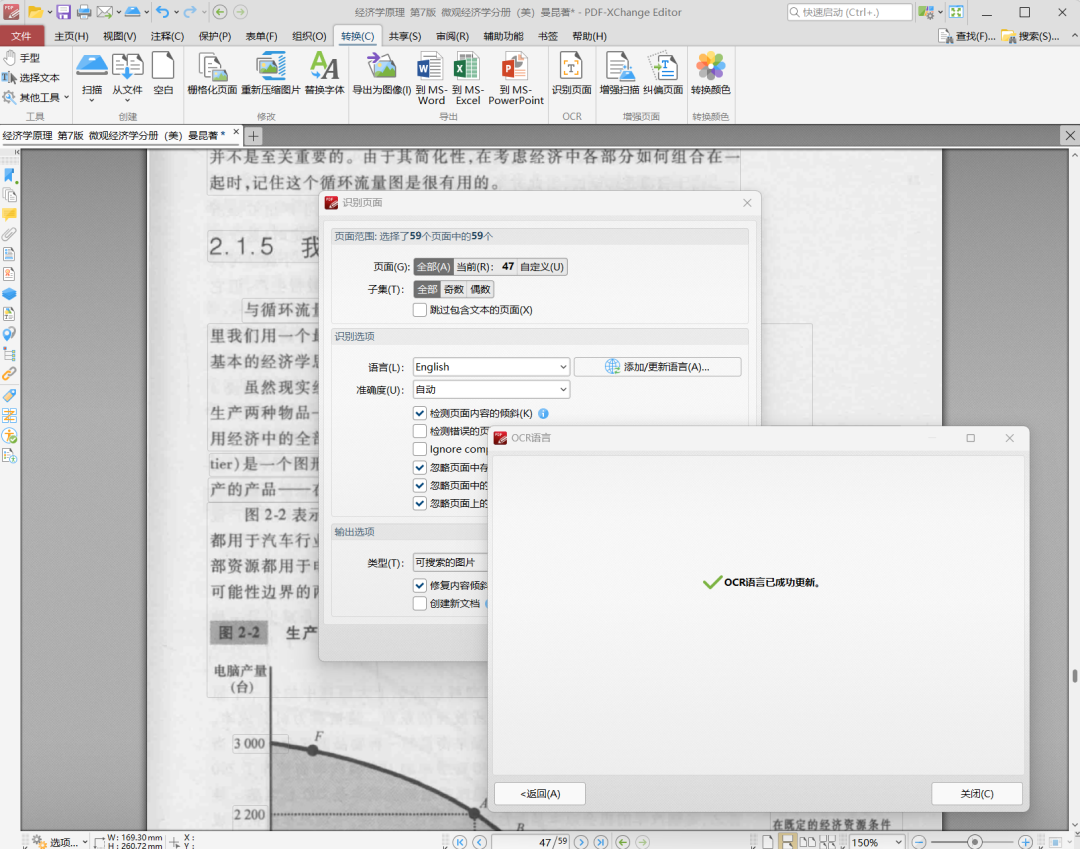Image resolution: width=1080 pixels, height=849 pixels.
Task: Click the 关闭 button in OCR语言 dialog
Action: click(x=976, y=794)
